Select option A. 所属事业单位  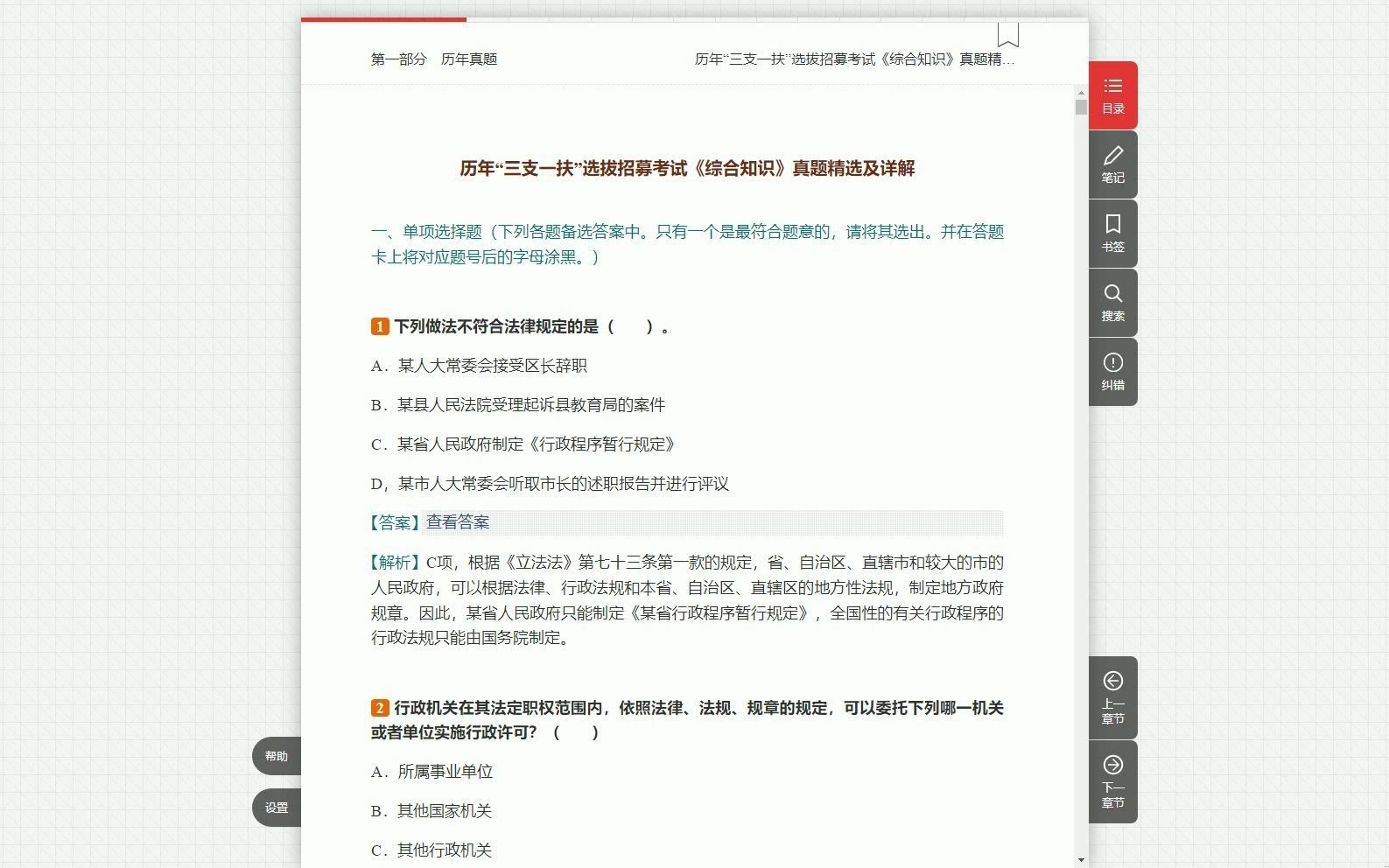(x=431, y=772)
